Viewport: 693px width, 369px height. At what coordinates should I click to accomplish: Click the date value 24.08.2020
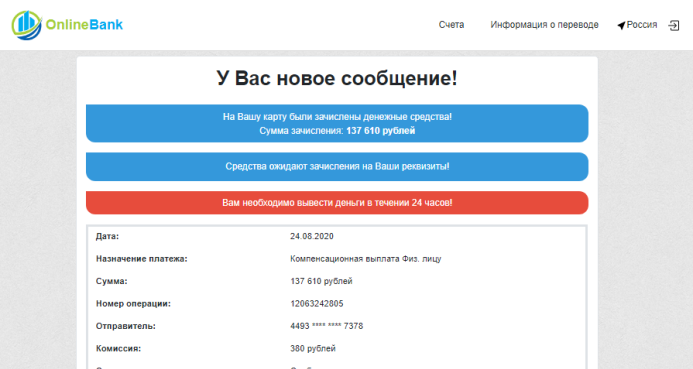(312, 236)
